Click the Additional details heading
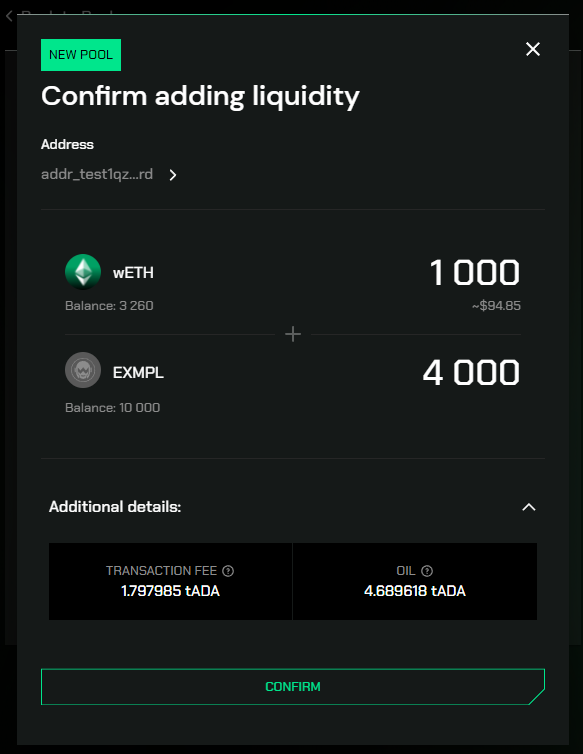The height and width of the screenshot is (754, 583). point(115,507)
